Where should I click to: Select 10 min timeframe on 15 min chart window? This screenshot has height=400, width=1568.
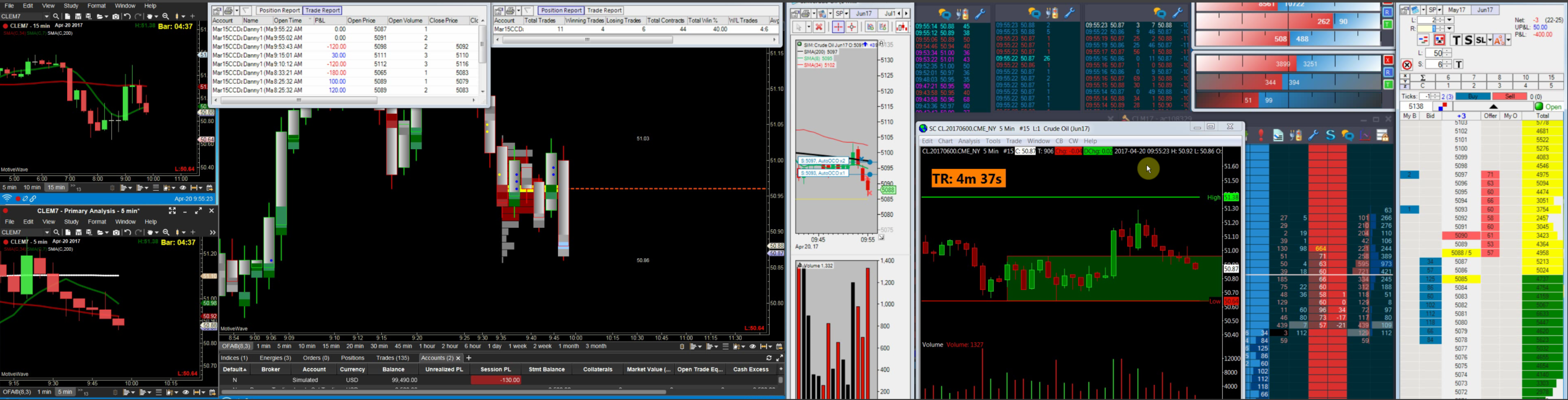tap(32, 188)
